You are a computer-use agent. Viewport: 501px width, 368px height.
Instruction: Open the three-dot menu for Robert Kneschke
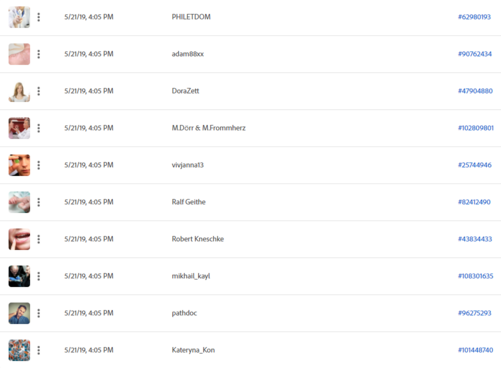pyautogui.click(x=39, y=239)
